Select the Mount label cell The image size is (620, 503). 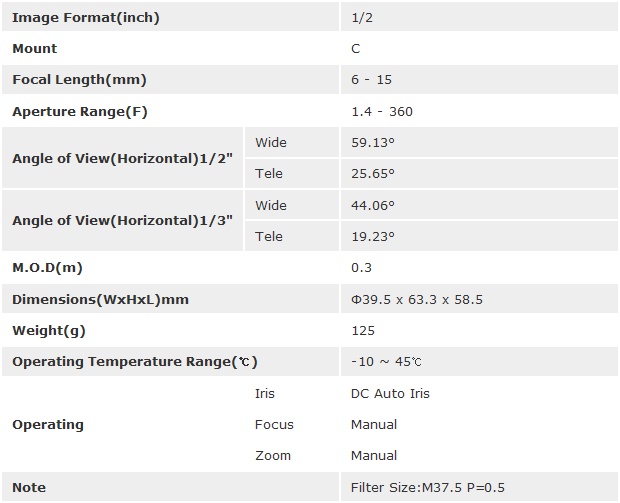pyautogui.click(x=35, y=48)
